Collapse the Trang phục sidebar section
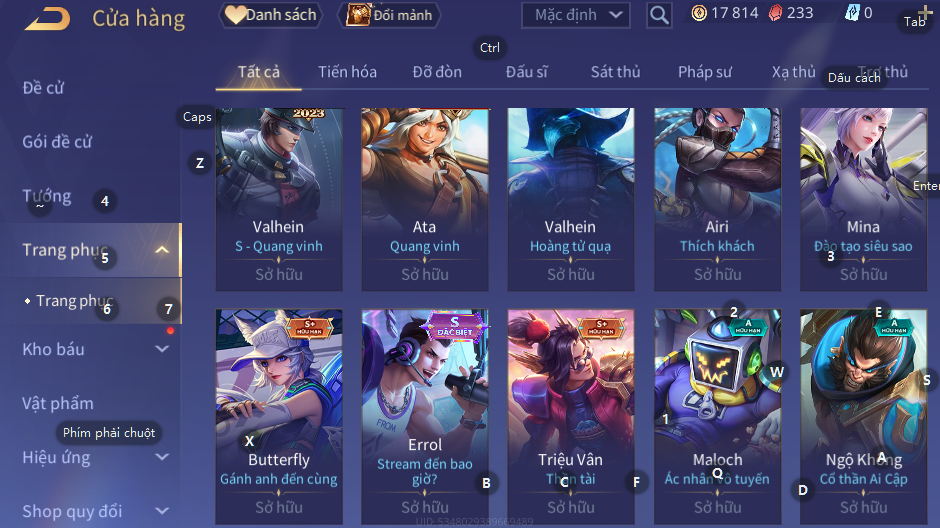 [x=162, y=250]
